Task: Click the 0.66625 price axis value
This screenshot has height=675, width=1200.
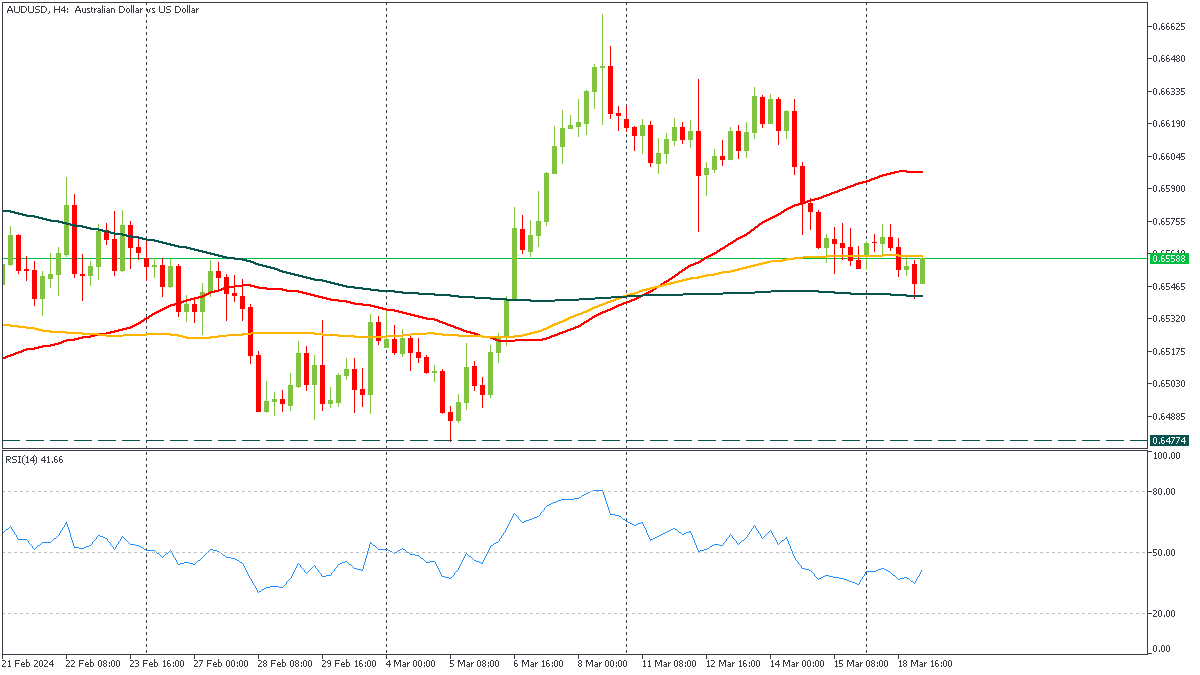Action: 1169,26
